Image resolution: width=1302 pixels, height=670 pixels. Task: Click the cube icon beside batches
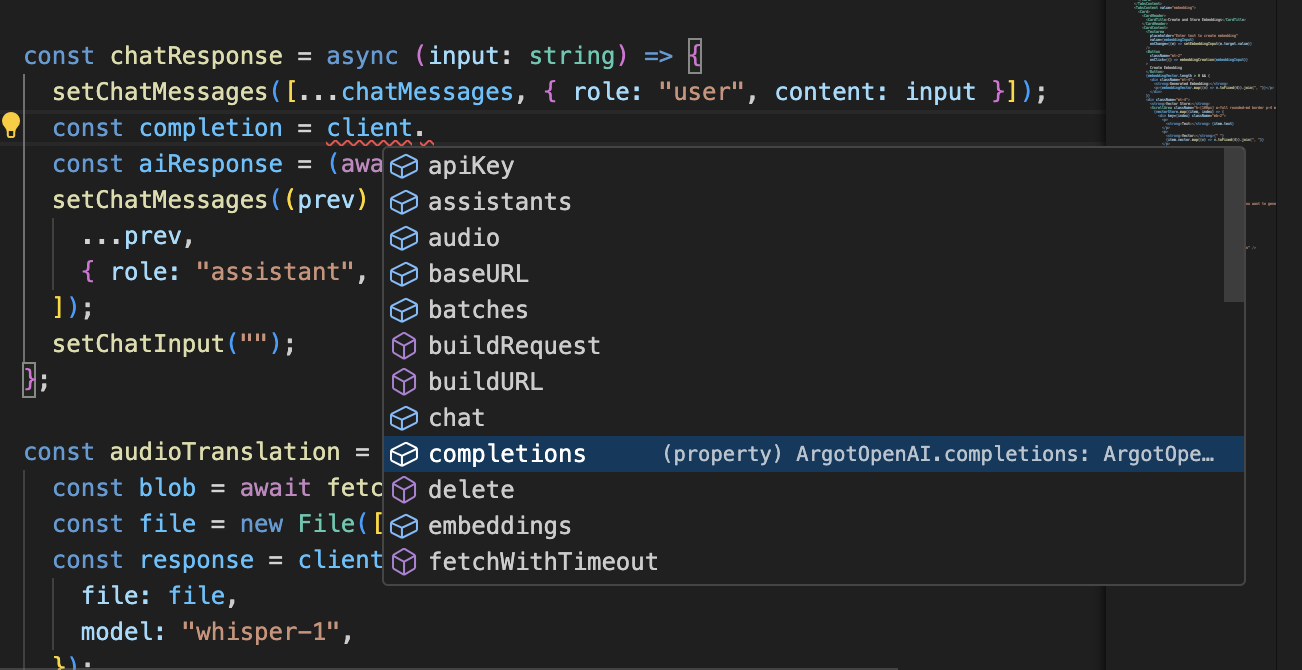[403, 310]
